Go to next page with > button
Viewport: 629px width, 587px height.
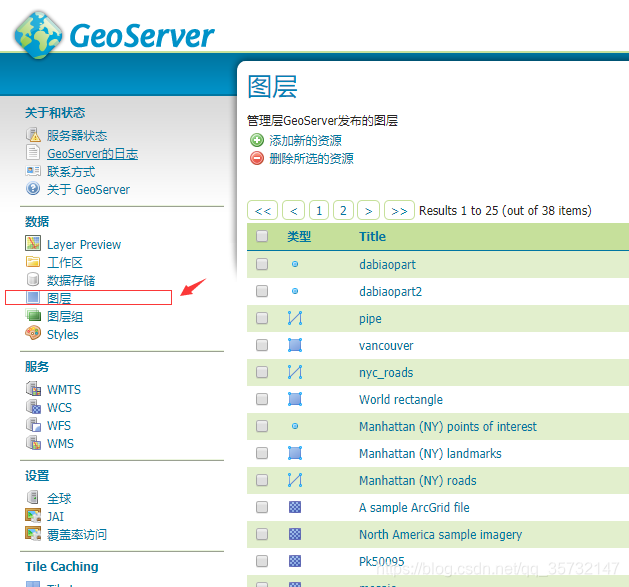(x=368, y=210)
